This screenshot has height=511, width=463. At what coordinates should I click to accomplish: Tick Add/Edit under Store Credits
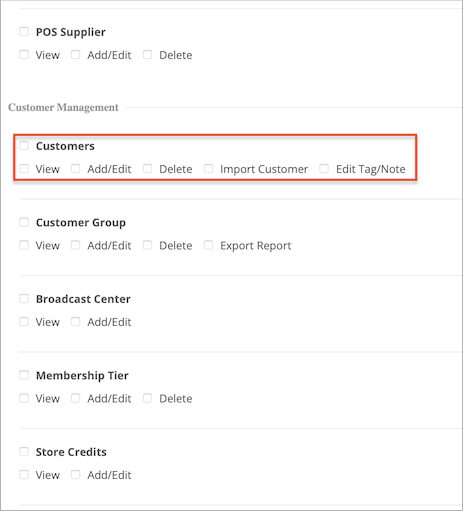75,475
